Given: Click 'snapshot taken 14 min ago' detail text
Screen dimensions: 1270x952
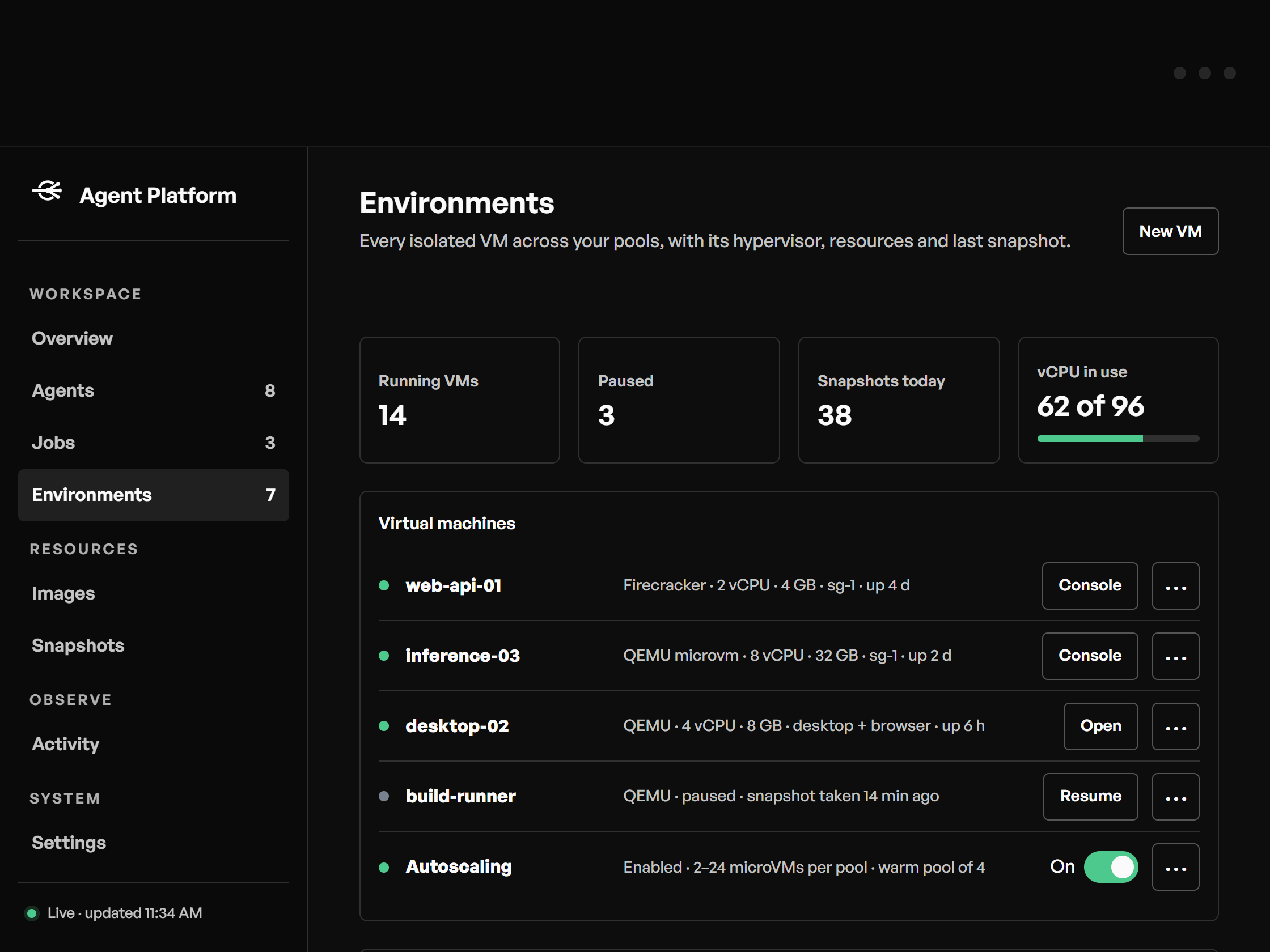Looking at the screenshot, I should pos(843,797).
